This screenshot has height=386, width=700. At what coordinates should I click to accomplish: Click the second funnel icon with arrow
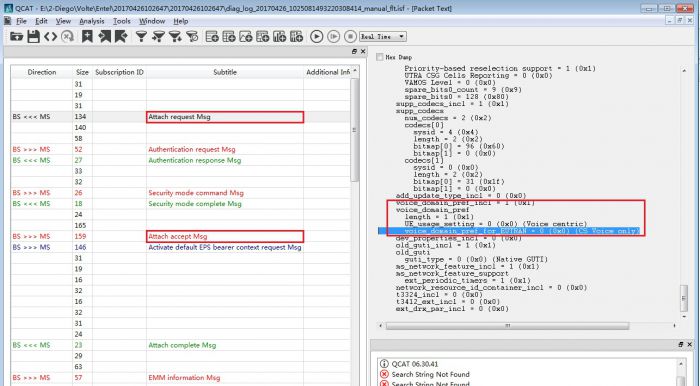click(x=158, y=37)
